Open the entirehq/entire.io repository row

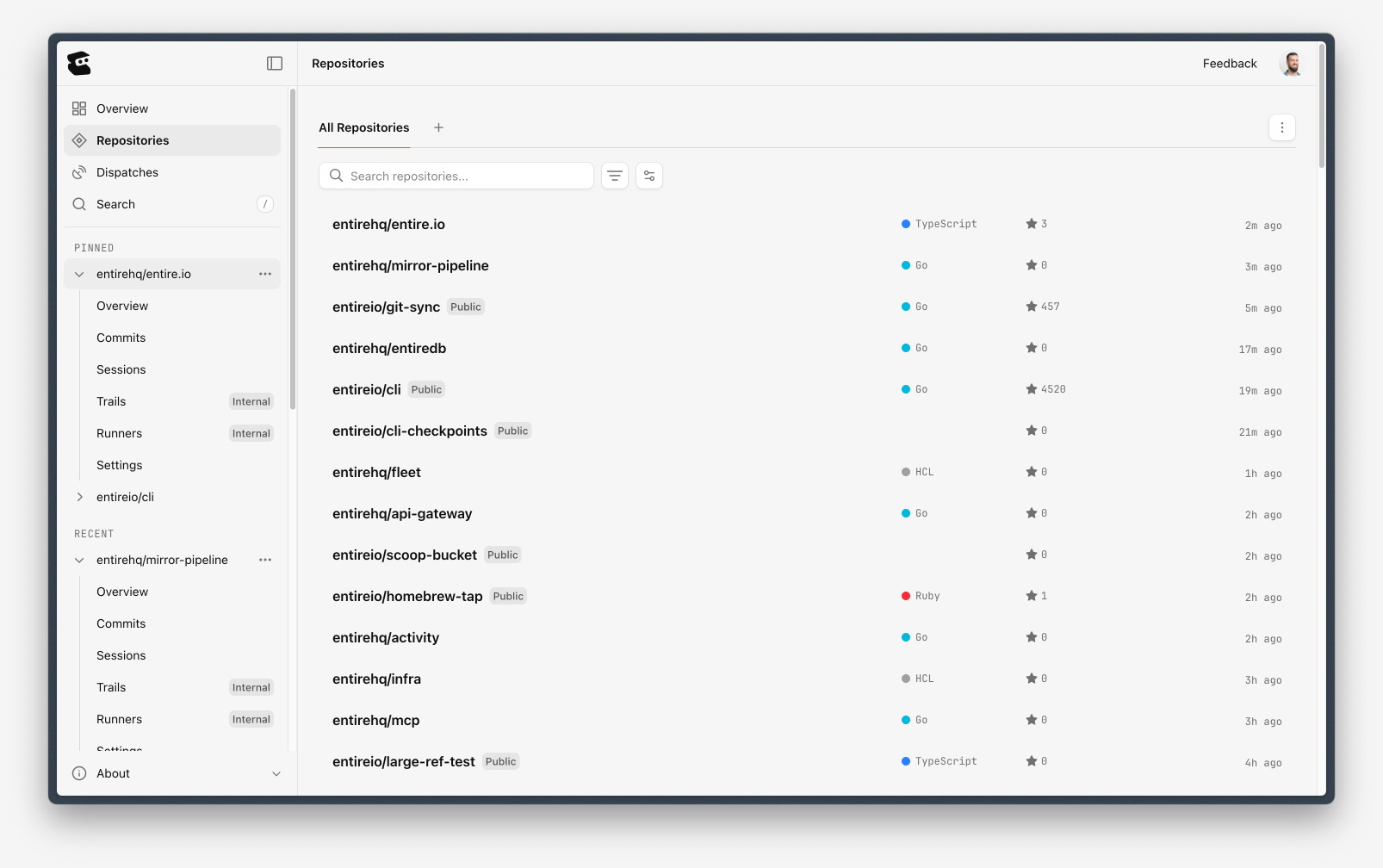coord(807,224)
